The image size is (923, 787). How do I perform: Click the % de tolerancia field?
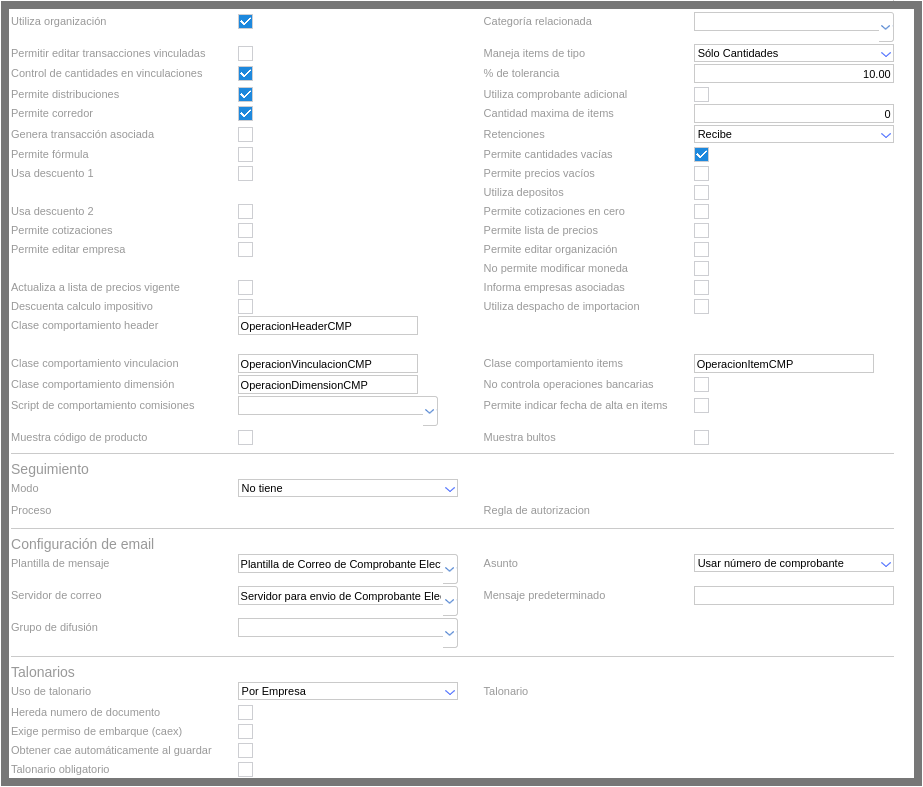pos(793,73)
